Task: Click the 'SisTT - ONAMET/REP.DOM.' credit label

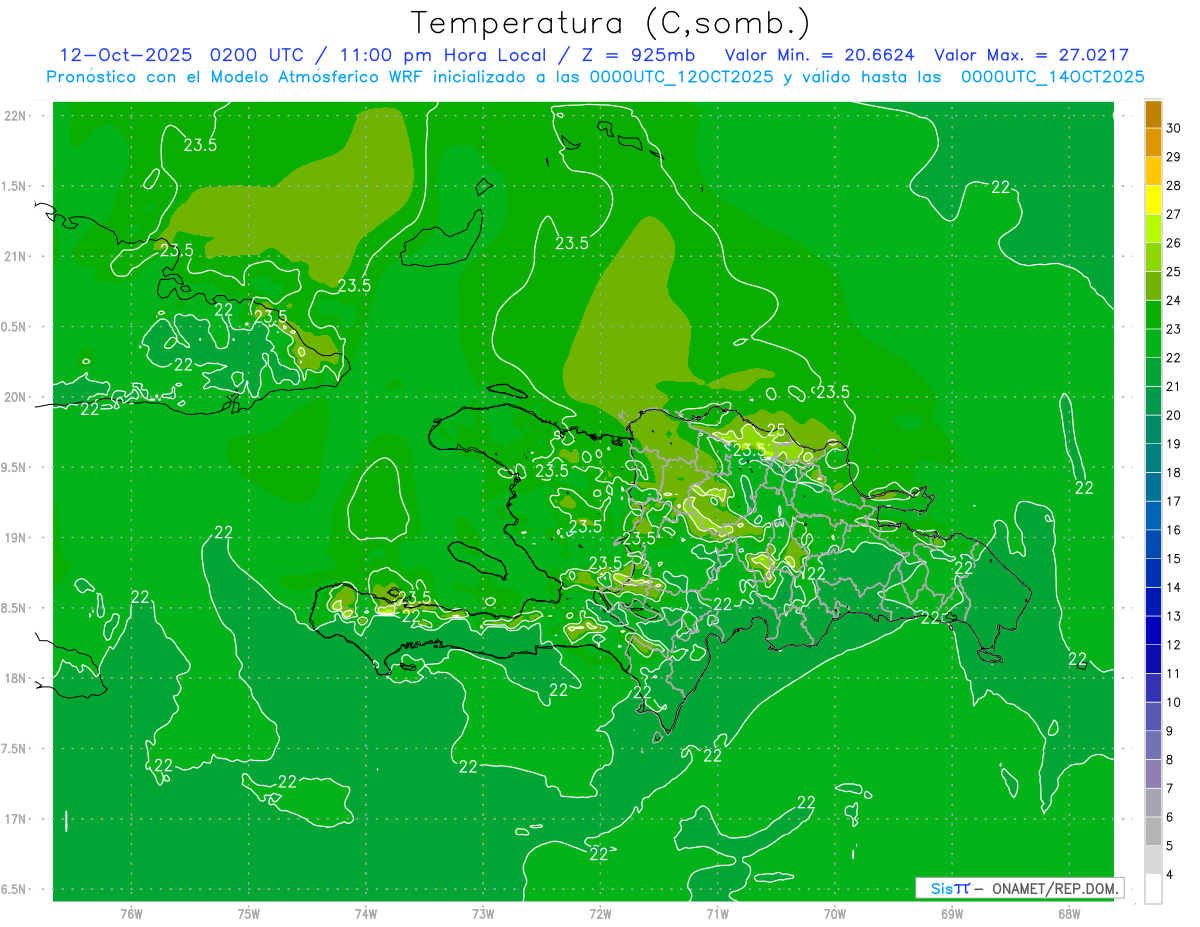Action: (1018, 888)
